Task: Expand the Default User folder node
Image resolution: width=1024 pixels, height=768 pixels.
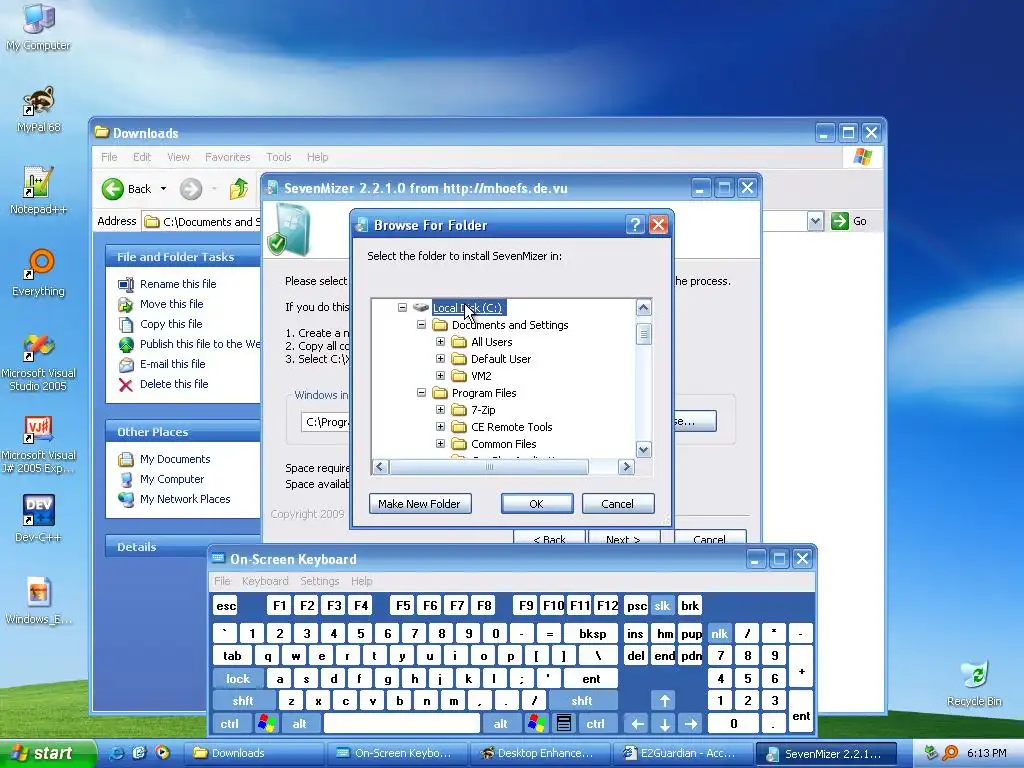Action: coord(440,359)
